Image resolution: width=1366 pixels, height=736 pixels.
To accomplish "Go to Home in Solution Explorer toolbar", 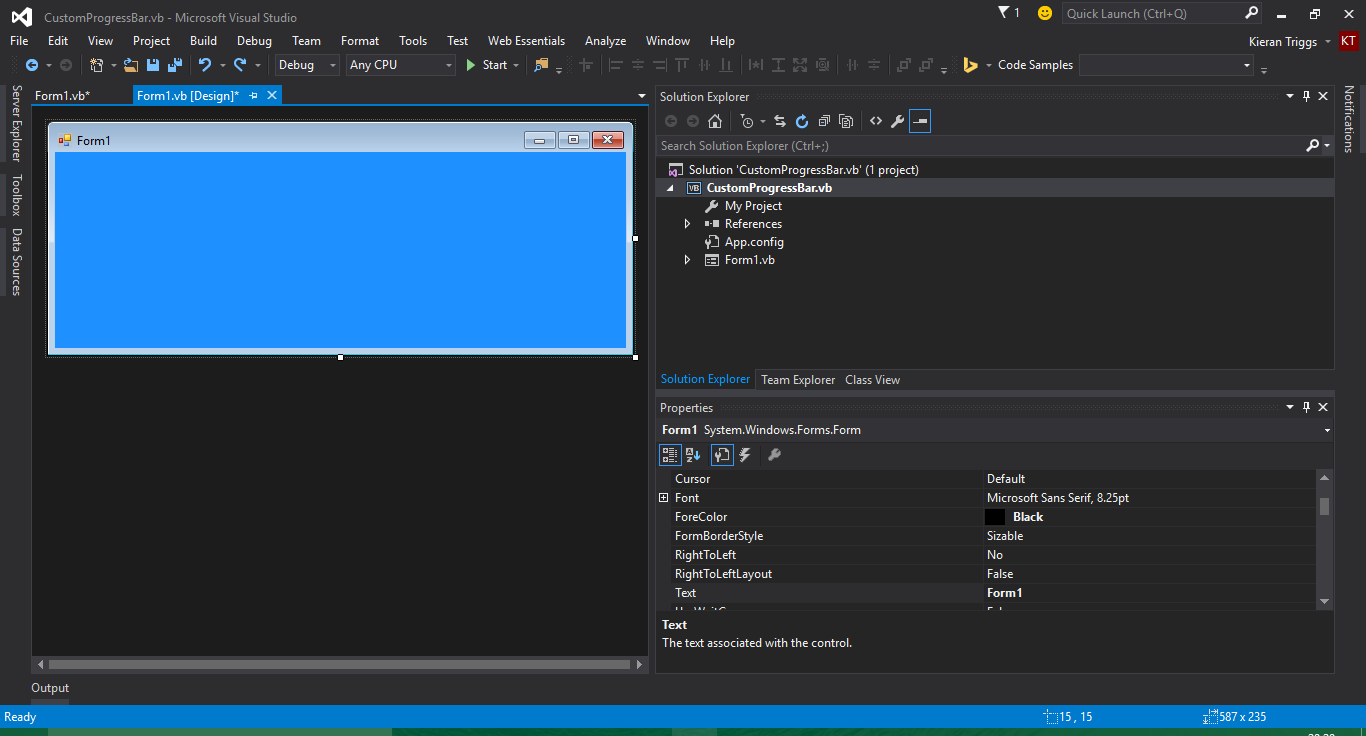I will click(715, 121).
